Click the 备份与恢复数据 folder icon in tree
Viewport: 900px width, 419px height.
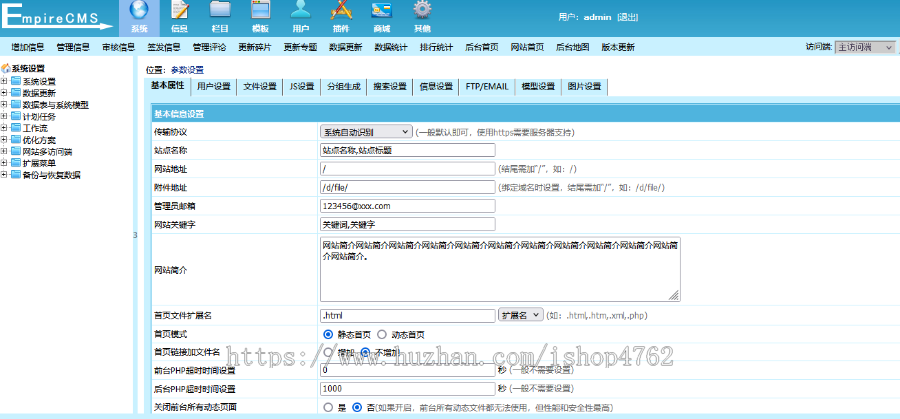point(15,175)
